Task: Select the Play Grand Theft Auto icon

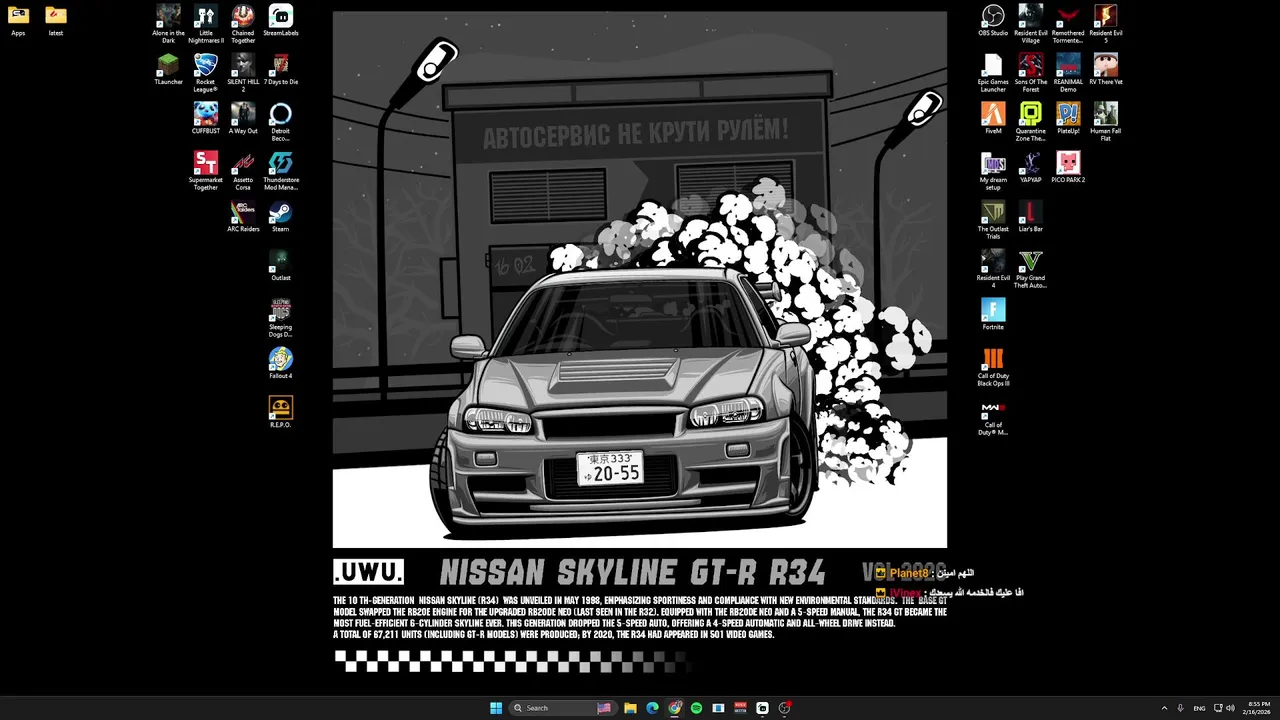Action: click(1031, 269)
